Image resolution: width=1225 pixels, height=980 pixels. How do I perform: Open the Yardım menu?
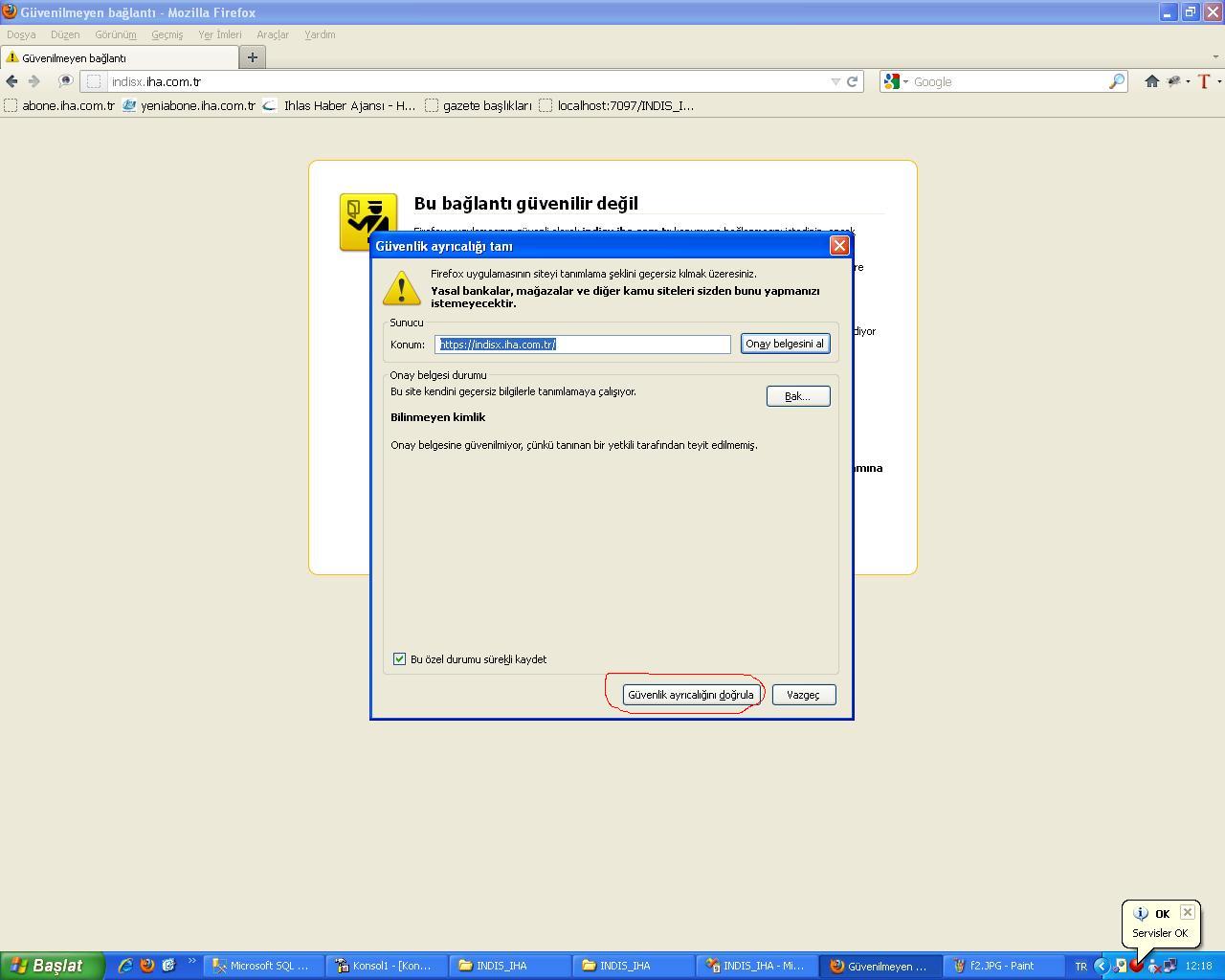320,34
